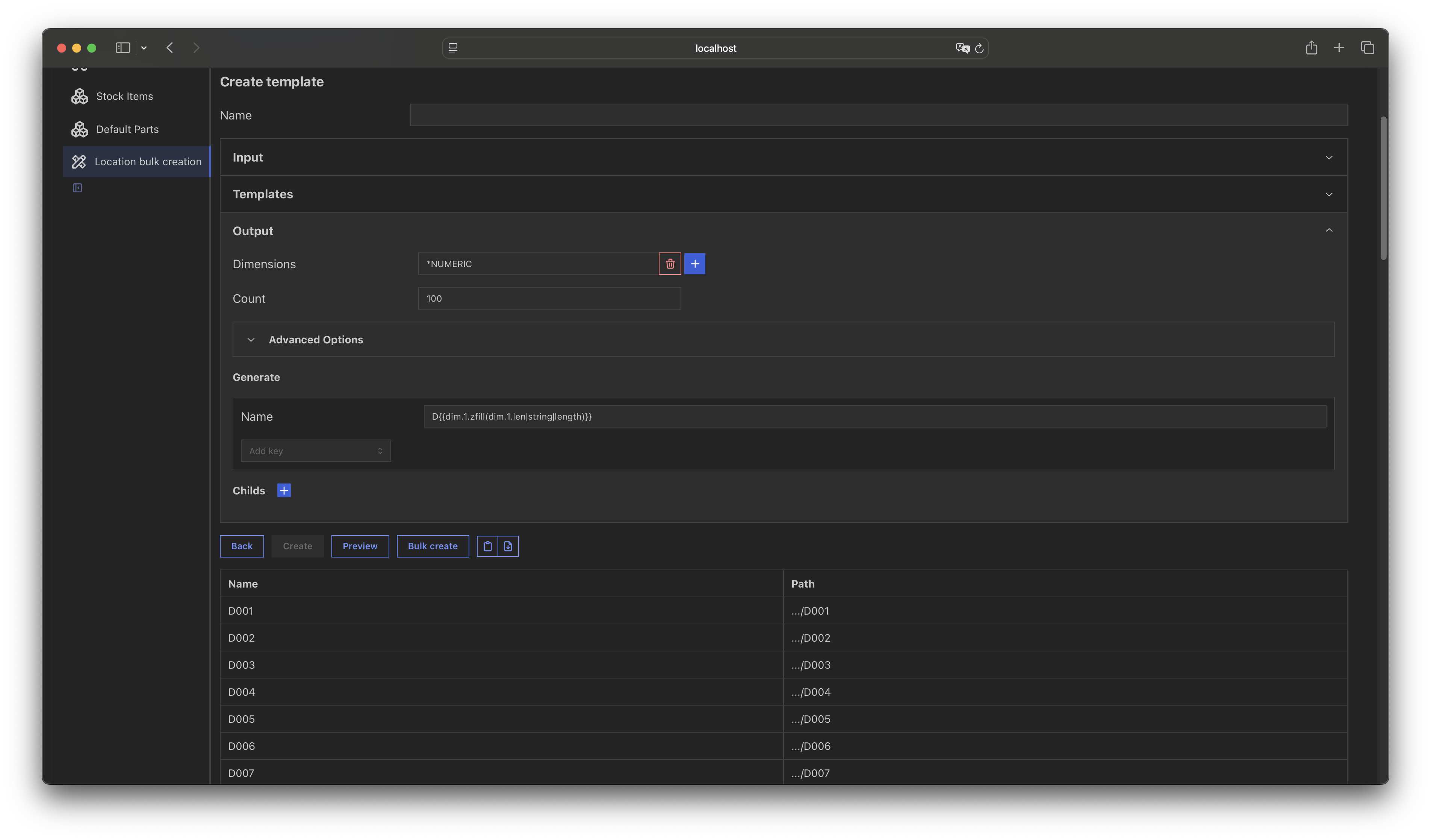Click the red trash icon beside Dimensions

[670, 264]
